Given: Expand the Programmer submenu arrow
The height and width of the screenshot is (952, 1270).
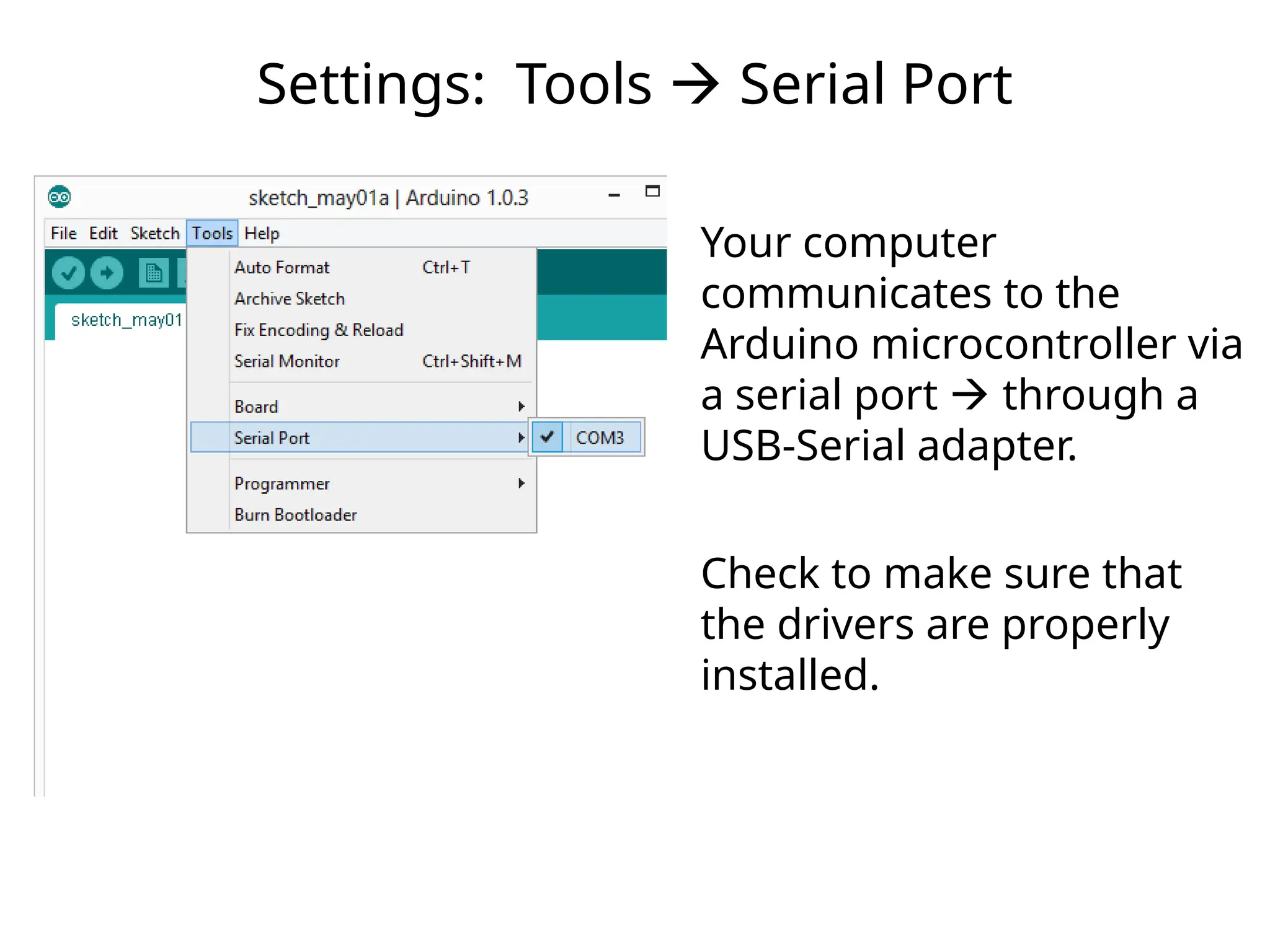Looking at the screenshot, I should coord(521,483).
